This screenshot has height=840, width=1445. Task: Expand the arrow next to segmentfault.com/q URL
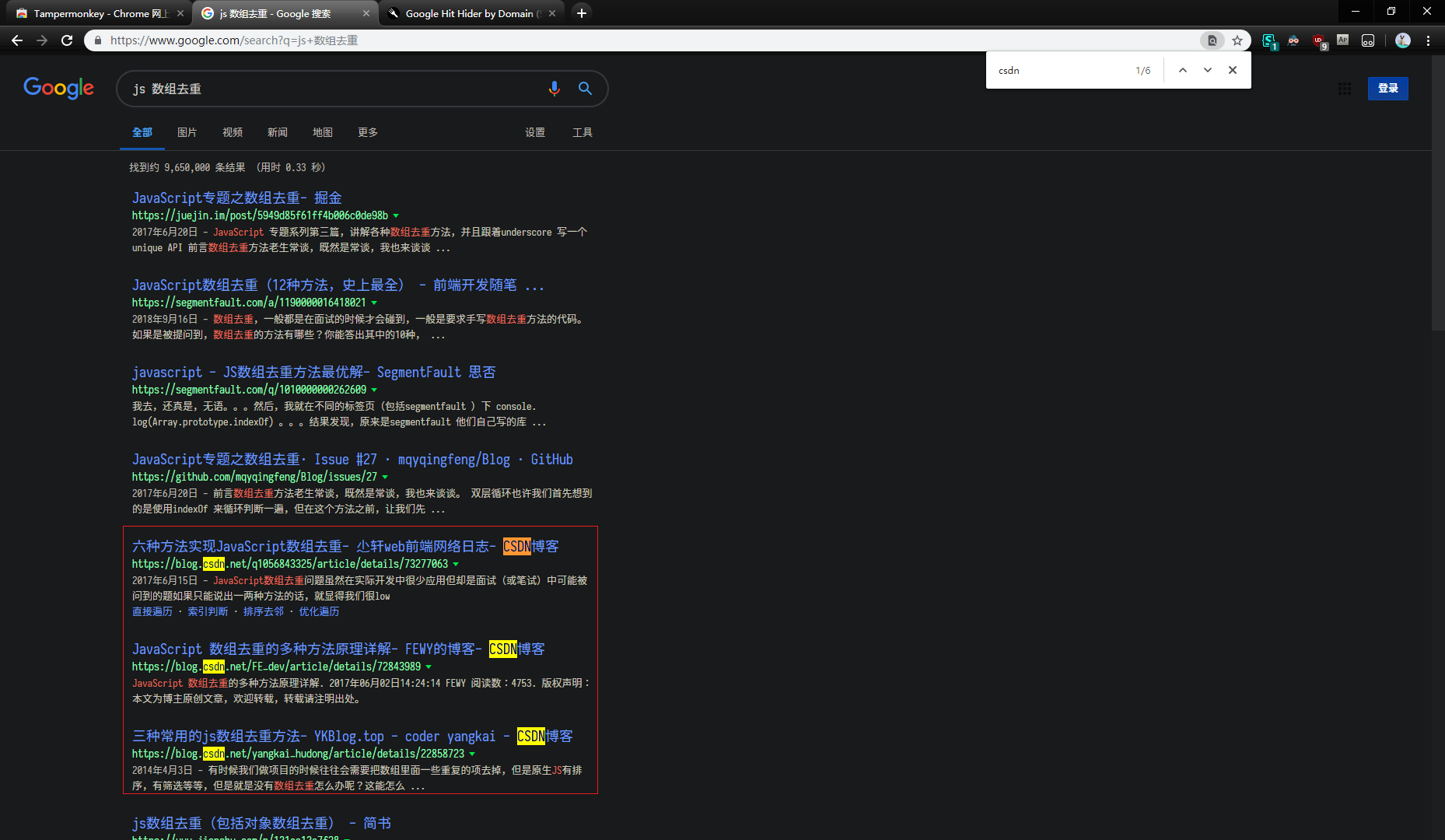pyautogui.click(x=374, y=390)
